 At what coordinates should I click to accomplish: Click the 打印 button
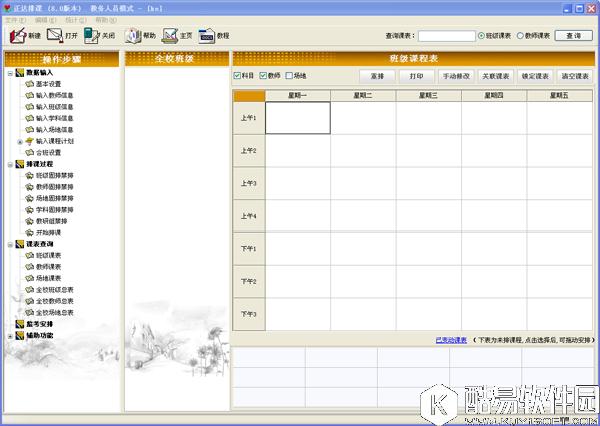click(x=416, y=76)
